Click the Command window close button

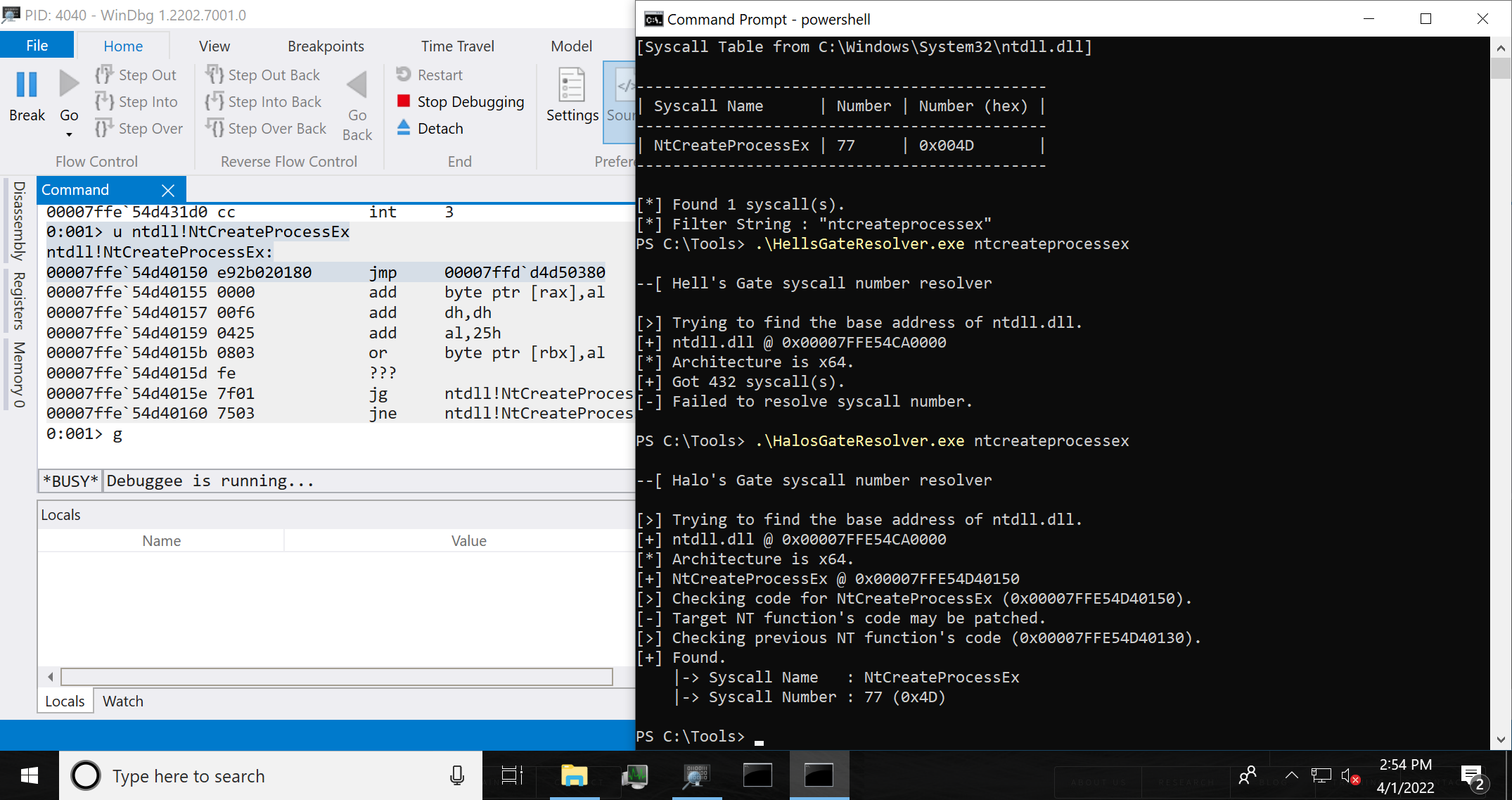pos(168,190)
